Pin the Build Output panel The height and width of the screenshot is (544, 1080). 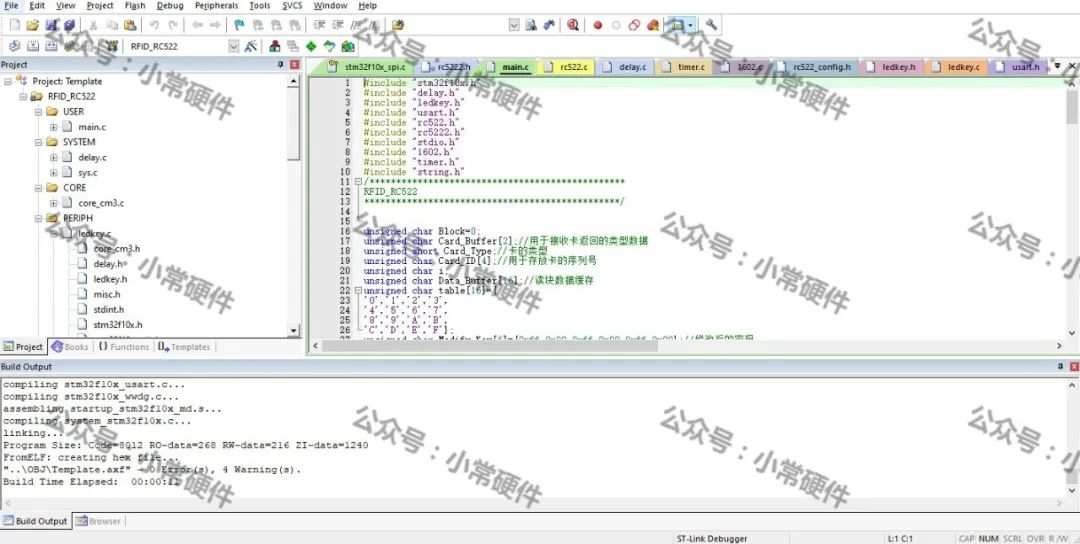click(1061, 367)
